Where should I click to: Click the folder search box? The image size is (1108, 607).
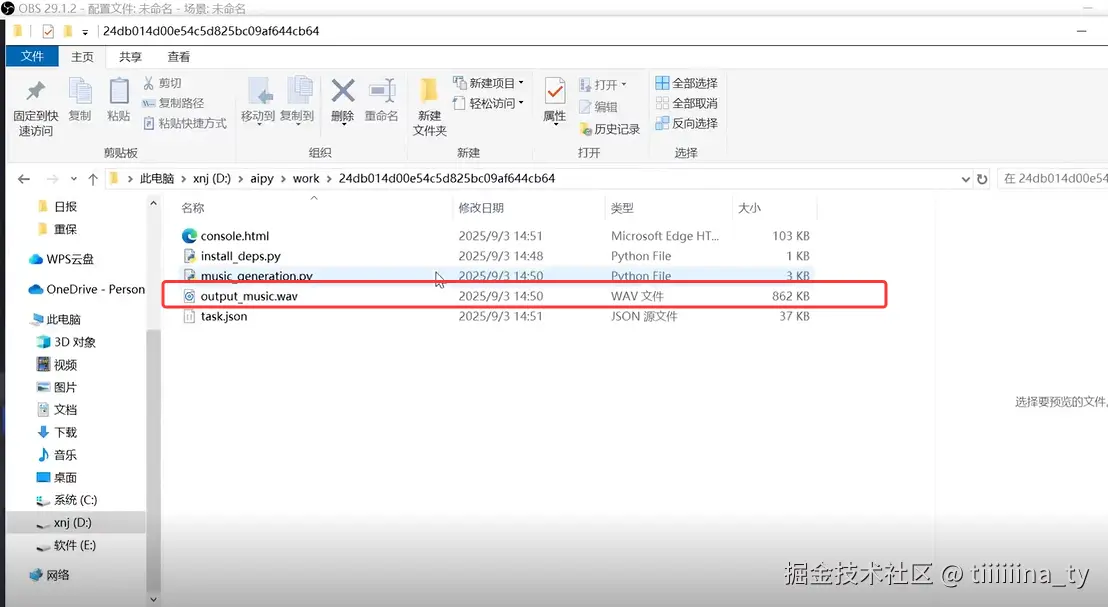(1052, 179)
